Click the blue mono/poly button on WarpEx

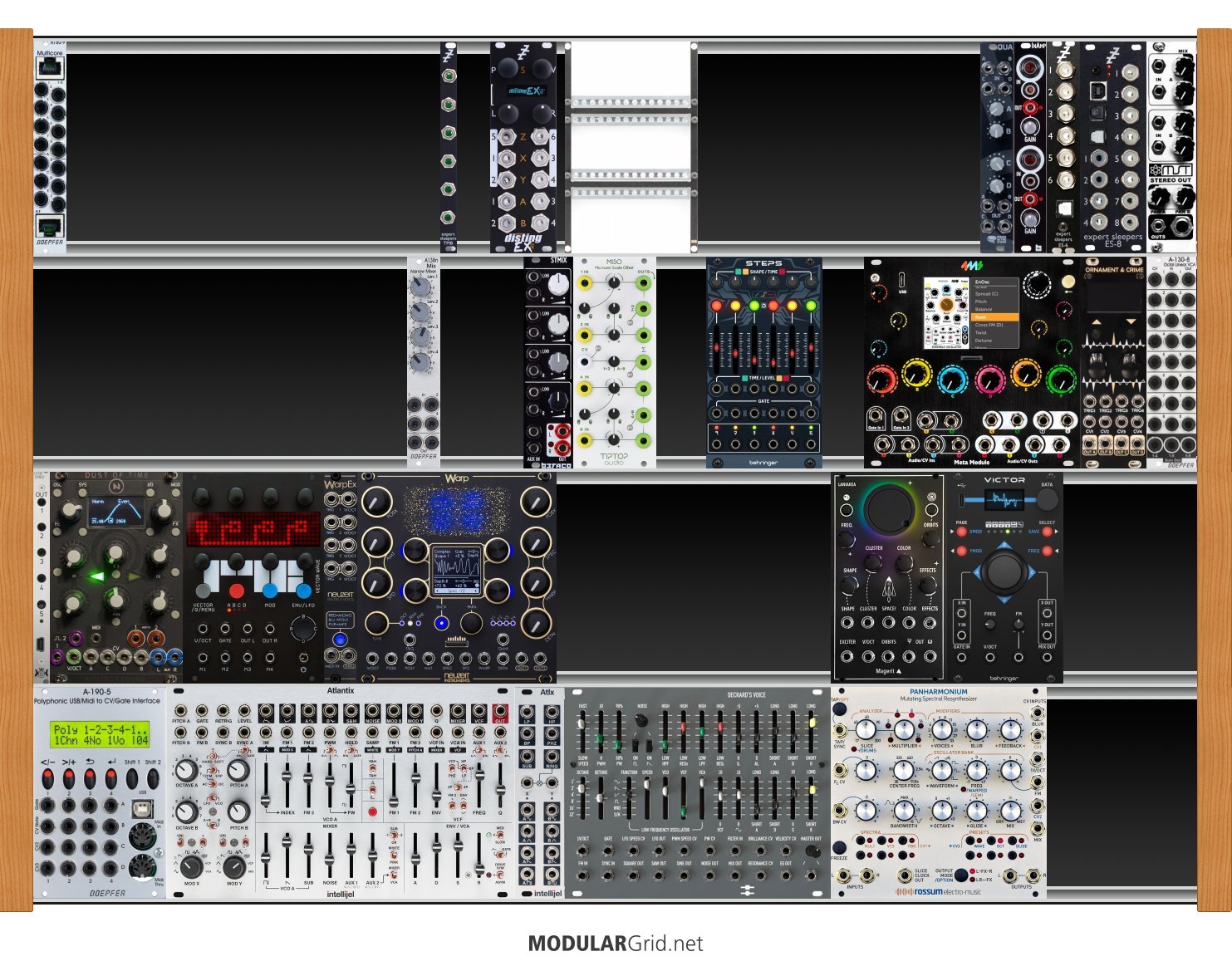pos(339,640)
